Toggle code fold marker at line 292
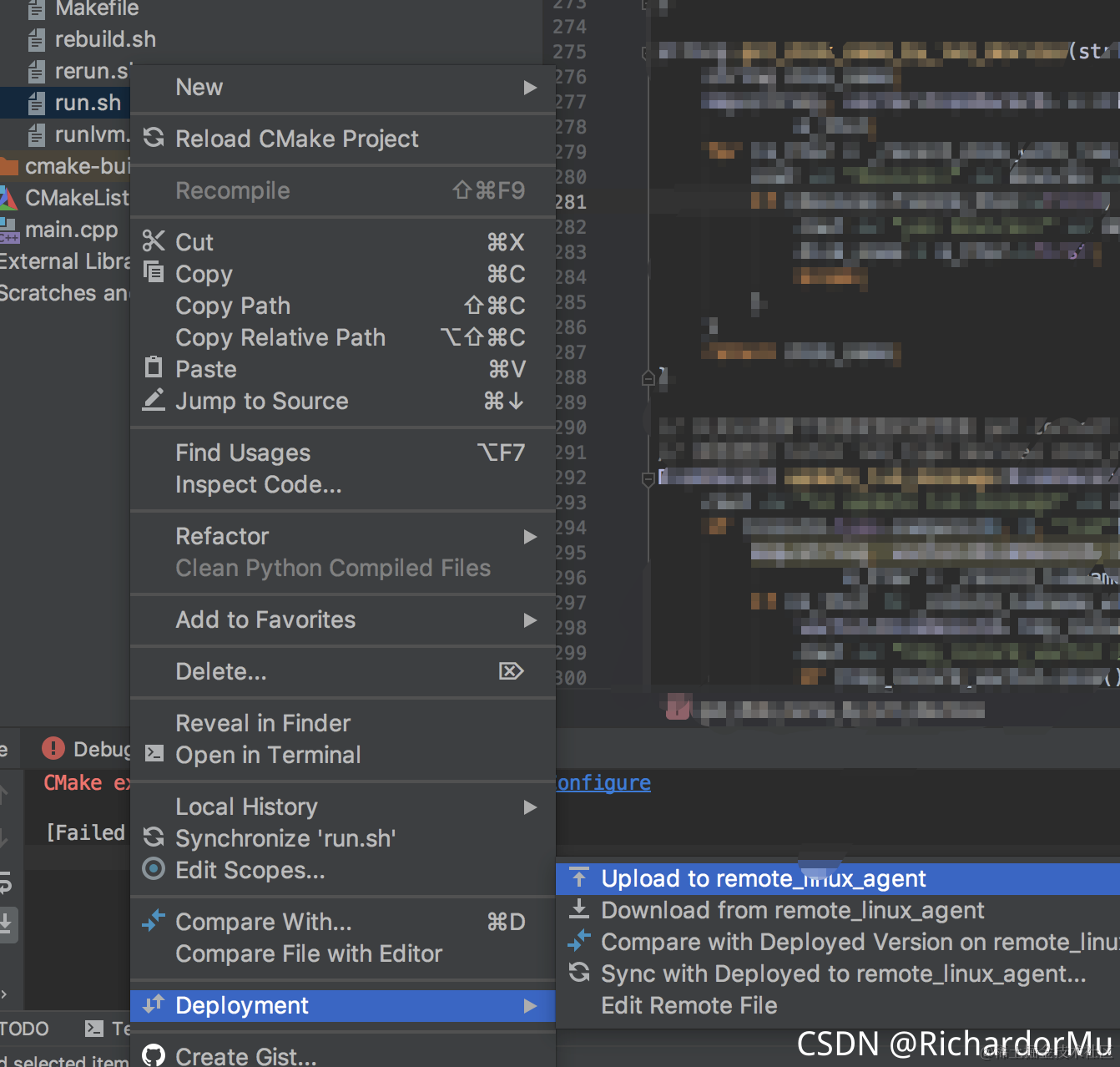Image resolution: width=1120 pixels, height=1067 pixels. pyautogui.click(x=648, y=478)
